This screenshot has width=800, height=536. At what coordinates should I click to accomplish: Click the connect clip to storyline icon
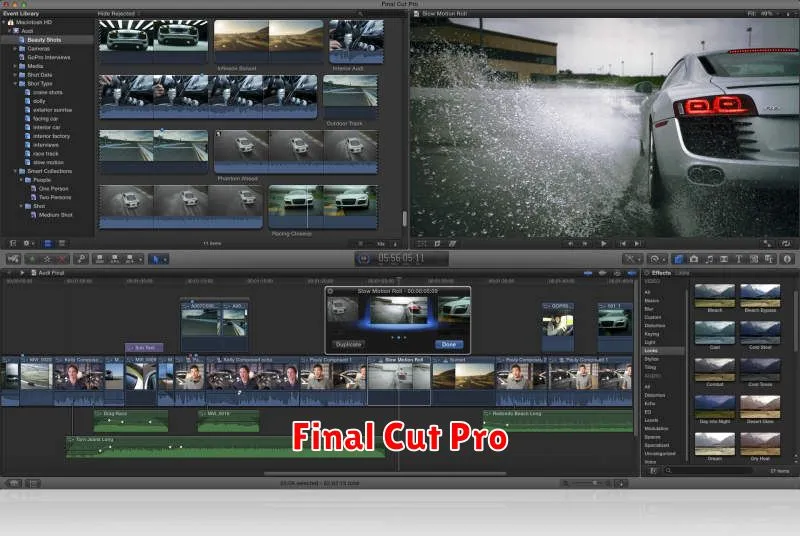(x=100, y=259)
